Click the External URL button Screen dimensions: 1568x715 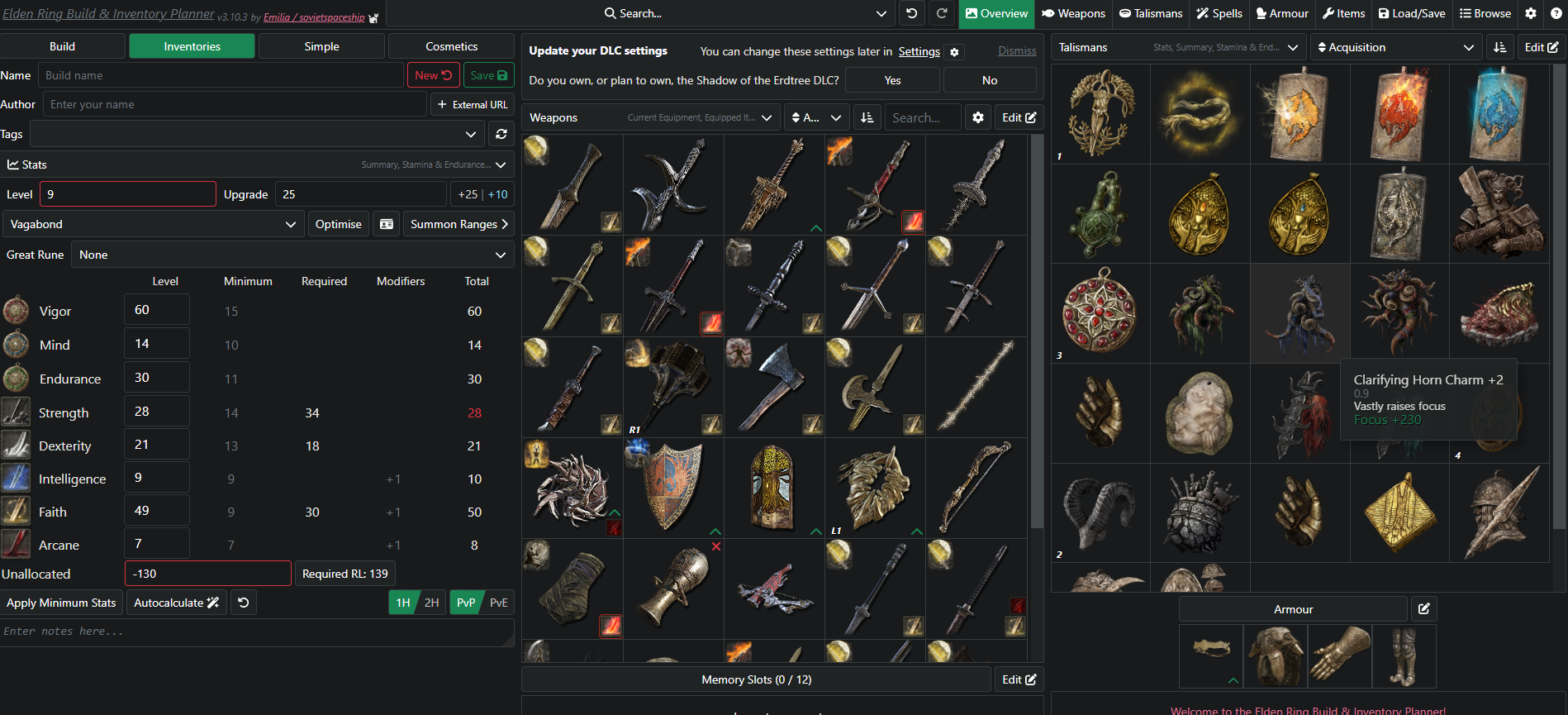[x=473, y=104]
